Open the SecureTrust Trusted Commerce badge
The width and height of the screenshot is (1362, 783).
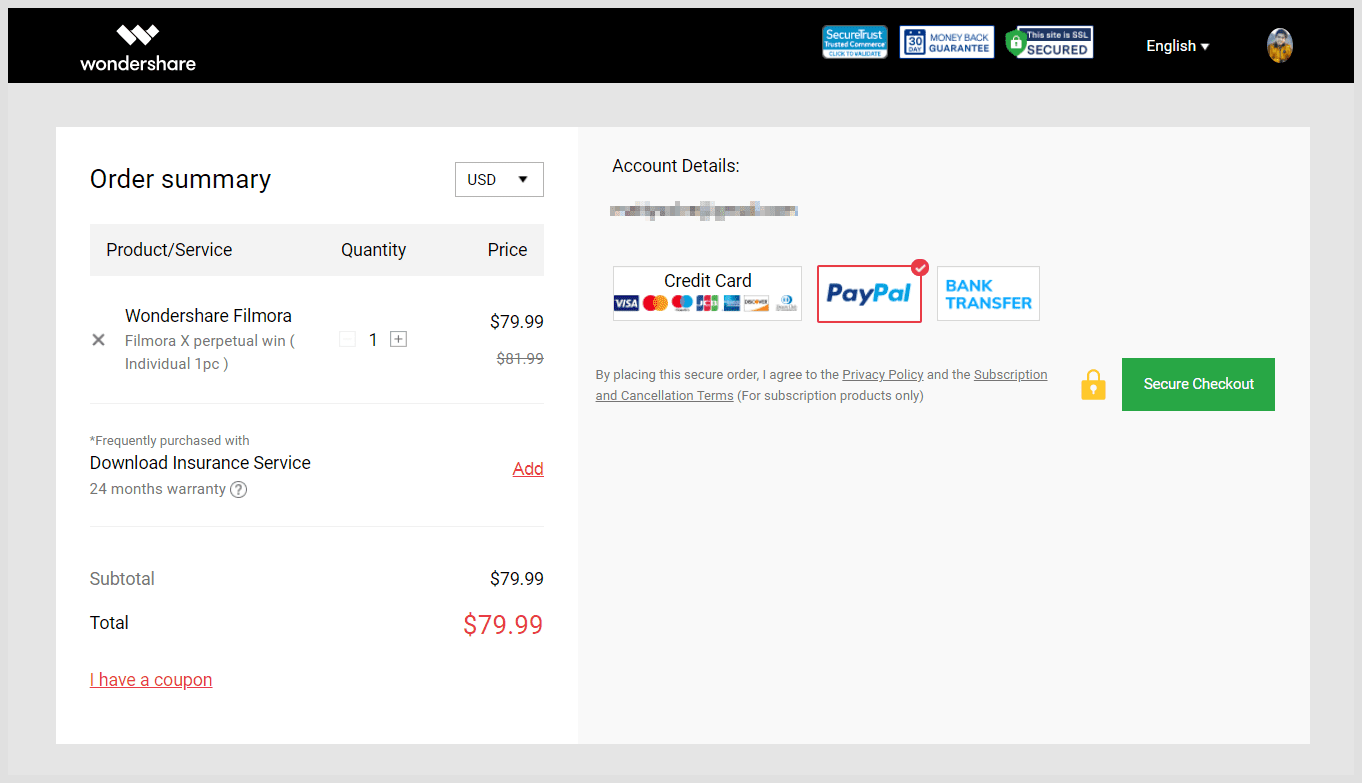[x=855, y=42]
